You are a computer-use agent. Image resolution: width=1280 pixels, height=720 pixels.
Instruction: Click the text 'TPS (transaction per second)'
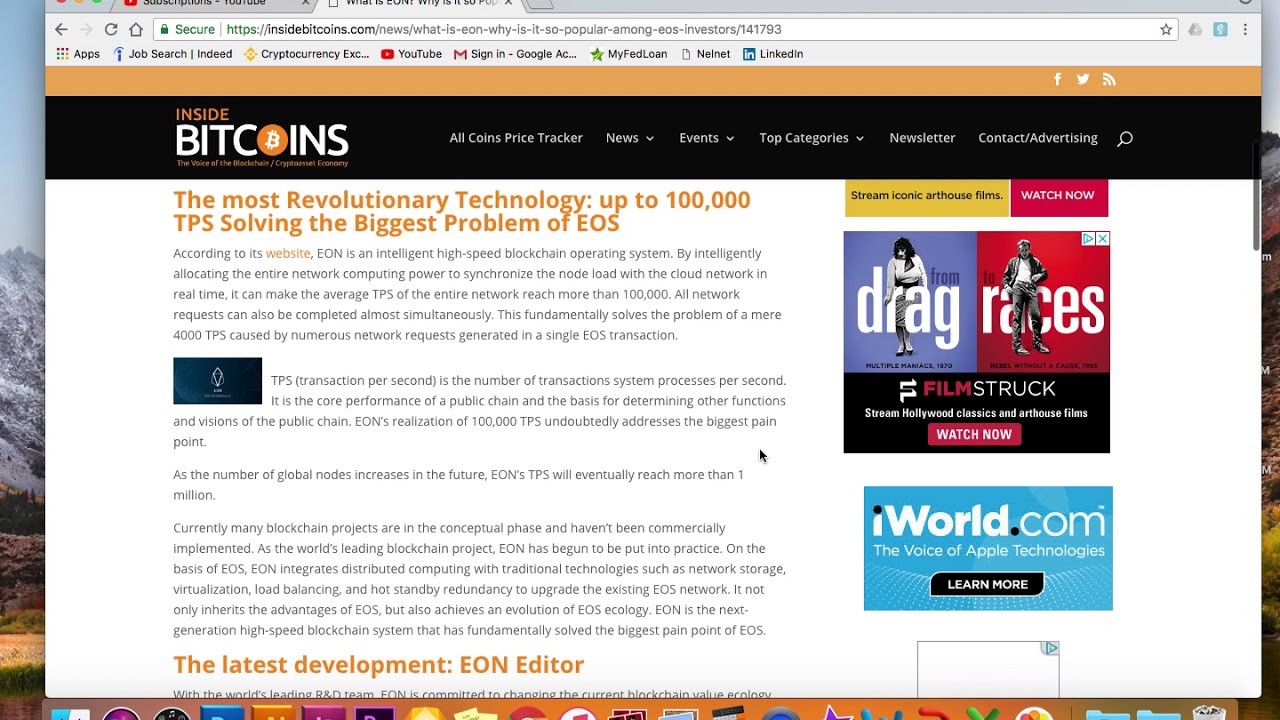pos(353,380)
